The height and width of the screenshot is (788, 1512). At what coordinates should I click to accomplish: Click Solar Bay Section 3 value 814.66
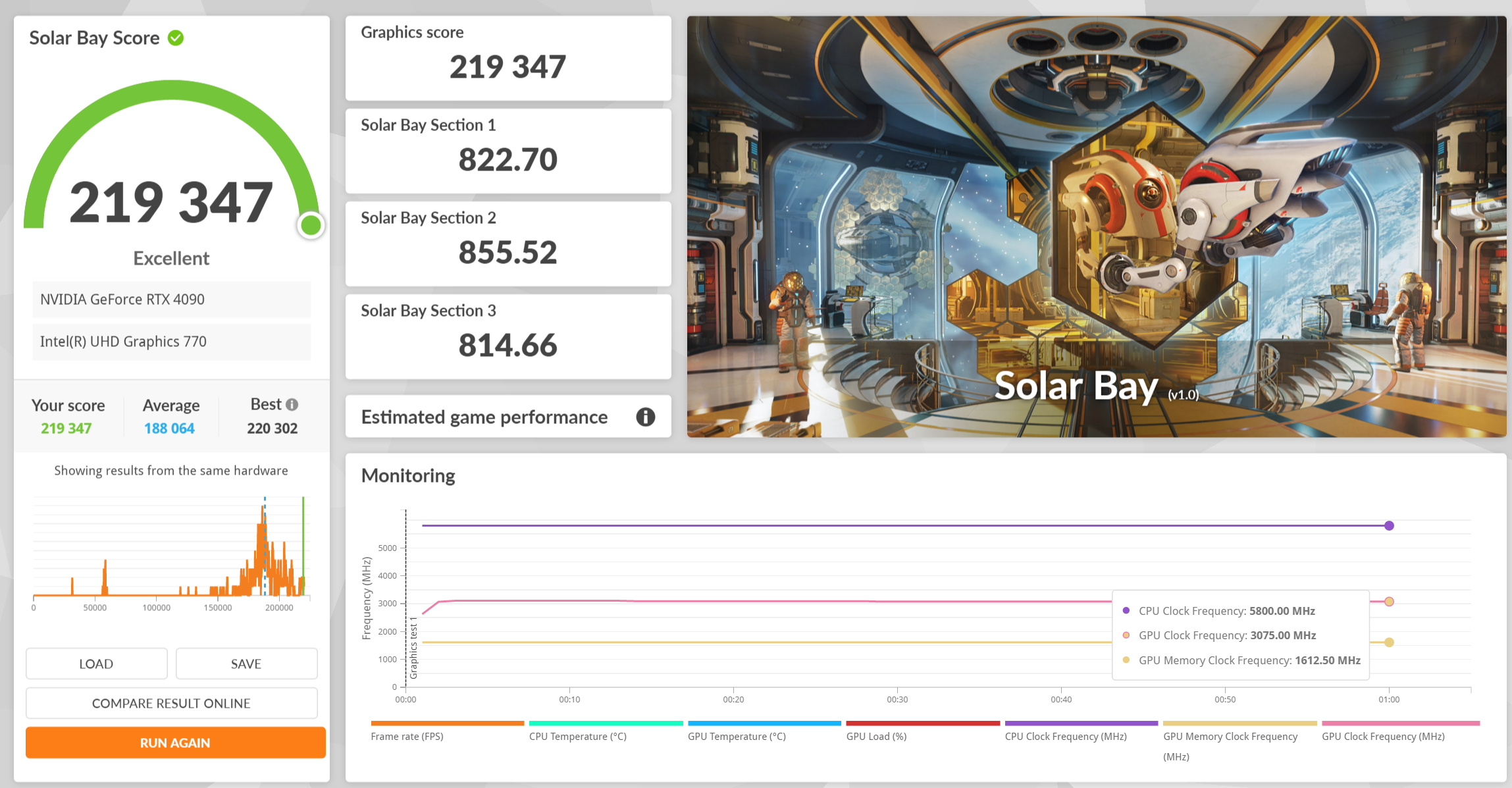[508, 345]
